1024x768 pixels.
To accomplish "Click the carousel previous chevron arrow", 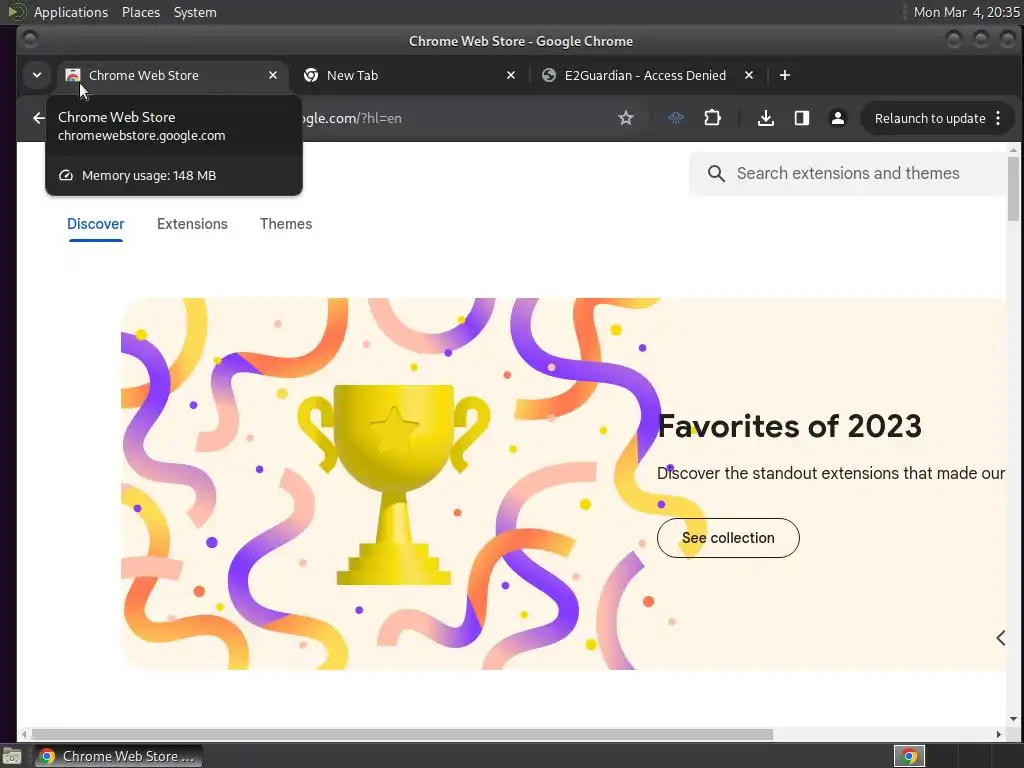I will (1000, 638).
